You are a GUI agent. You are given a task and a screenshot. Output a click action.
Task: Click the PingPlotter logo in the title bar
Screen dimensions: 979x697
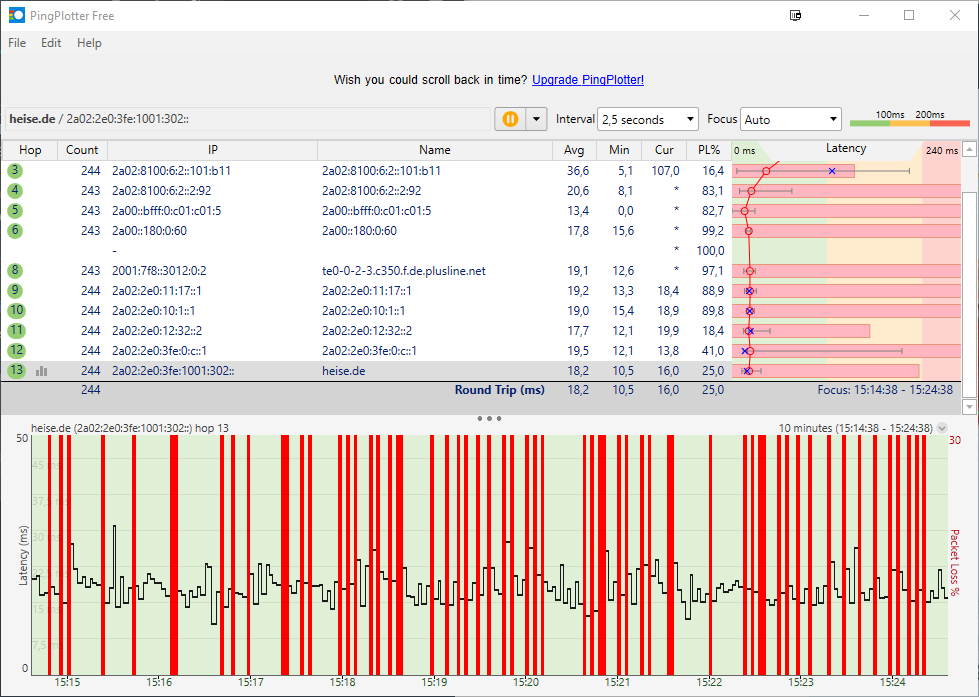point(17,15)
